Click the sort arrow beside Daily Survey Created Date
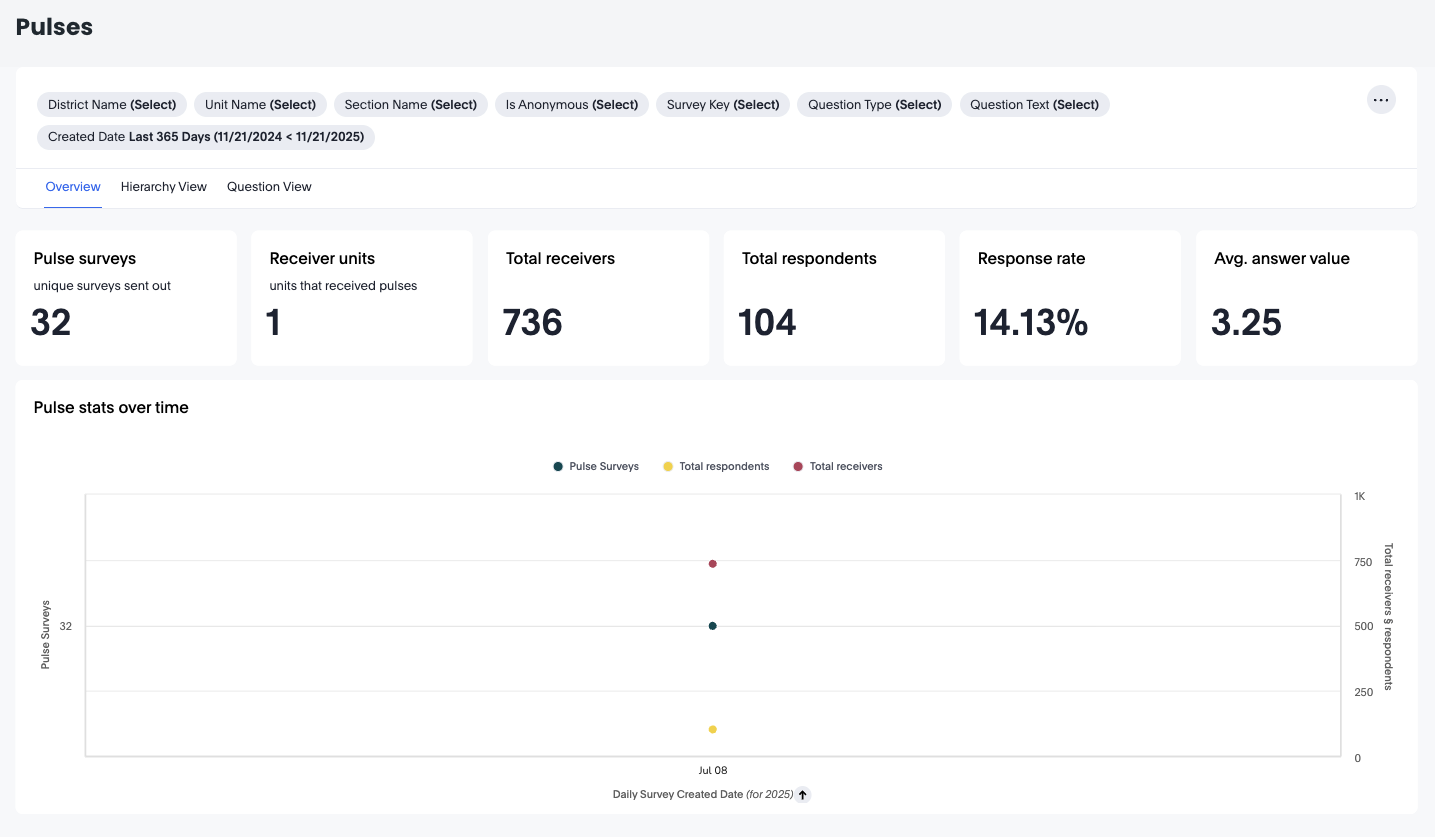The height and width of the screenshot is (837, 1435). [803, 795]
